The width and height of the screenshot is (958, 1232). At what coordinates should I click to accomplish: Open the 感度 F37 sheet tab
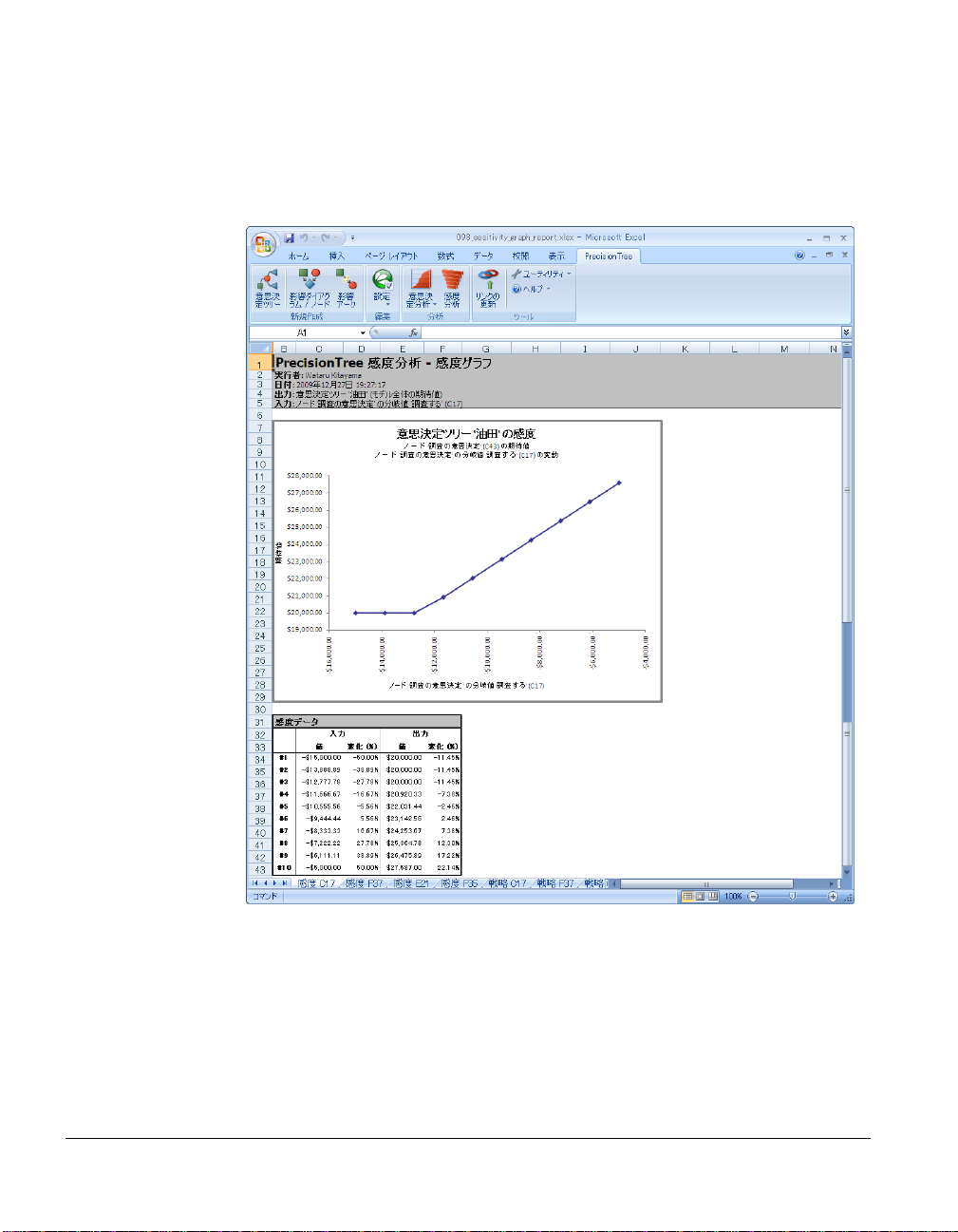click(364, 883)
